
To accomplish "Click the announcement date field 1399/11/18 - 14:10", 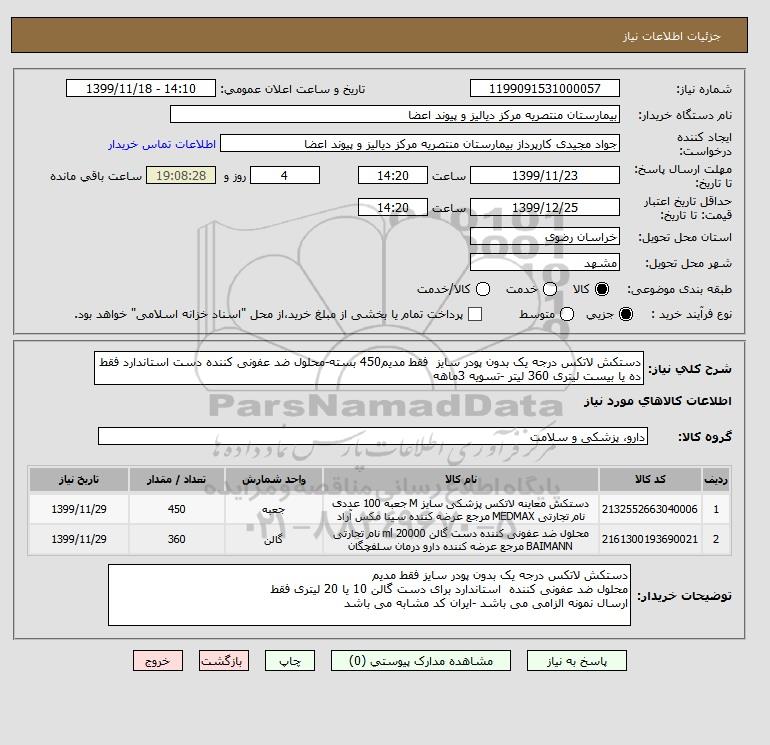I will point(141,88).
